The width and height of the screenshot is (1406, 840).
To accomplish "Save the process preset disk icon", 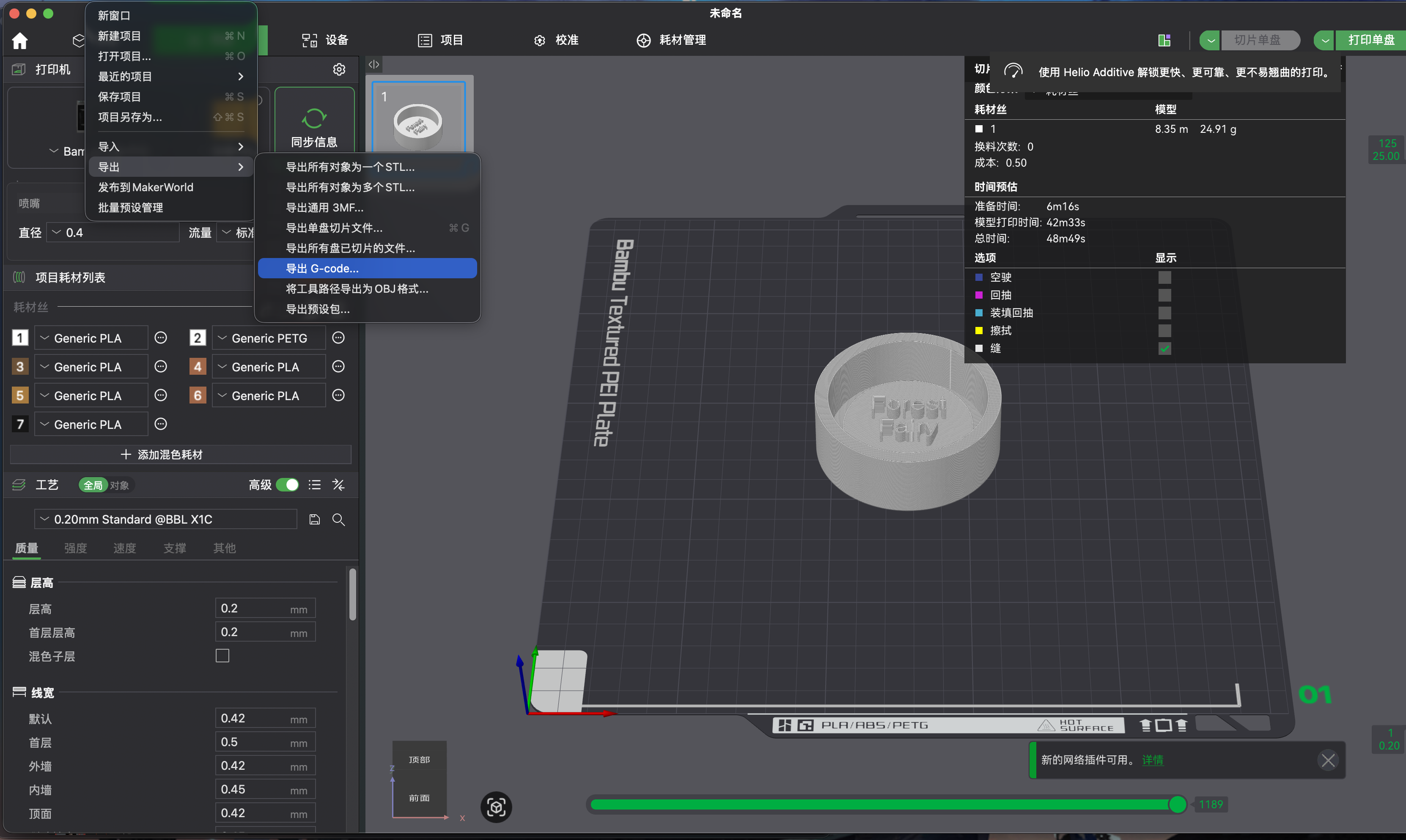I will [x=315, y=519].
